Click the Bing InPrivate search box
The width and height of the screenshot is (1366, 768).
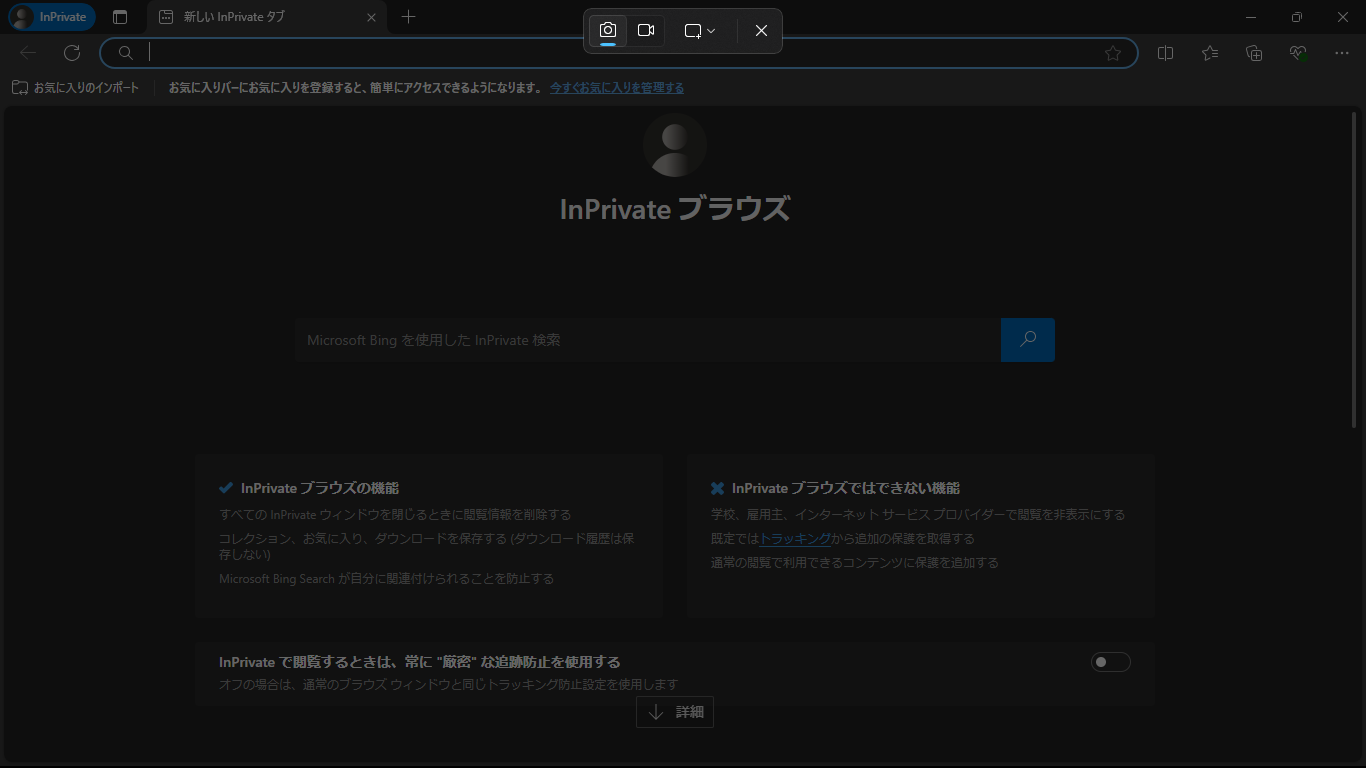click(647, 340)
